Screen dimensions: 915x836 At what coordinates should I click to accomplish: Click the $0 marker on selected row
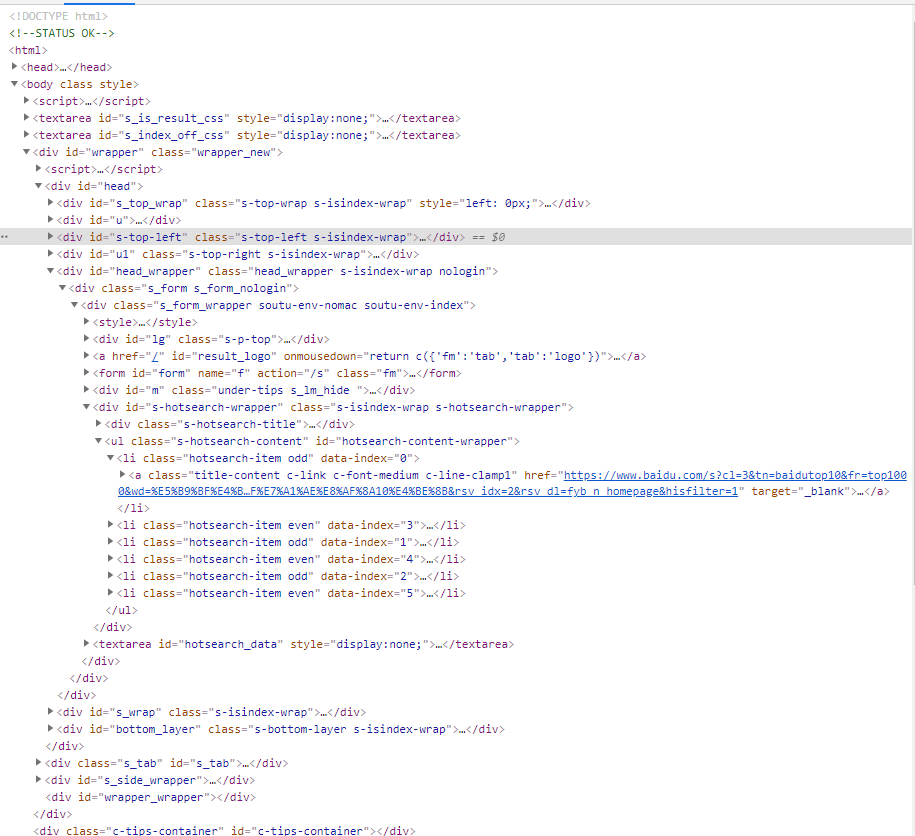pos(498,237)
